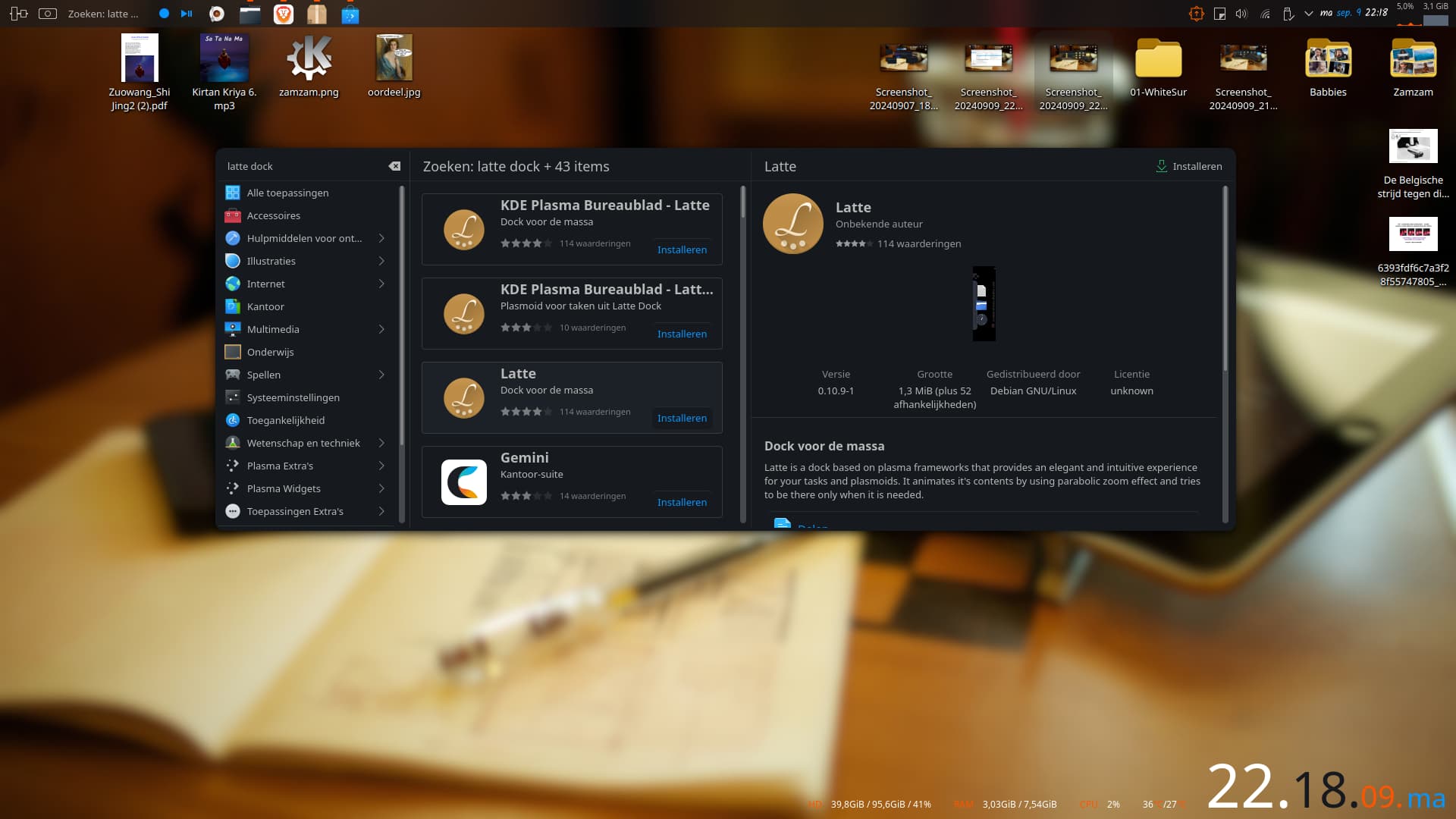The image size is (1456, 819).
Task: Click the blue circle icon in top panel
Action: (x=164, y=14)
